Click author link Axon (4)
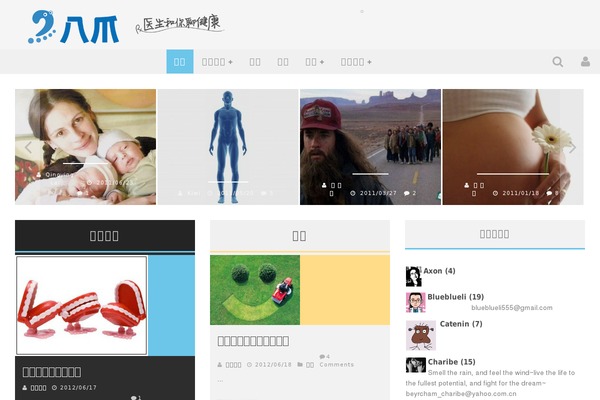The width and height of the screenshot is (600, 400). click(439, 271)
